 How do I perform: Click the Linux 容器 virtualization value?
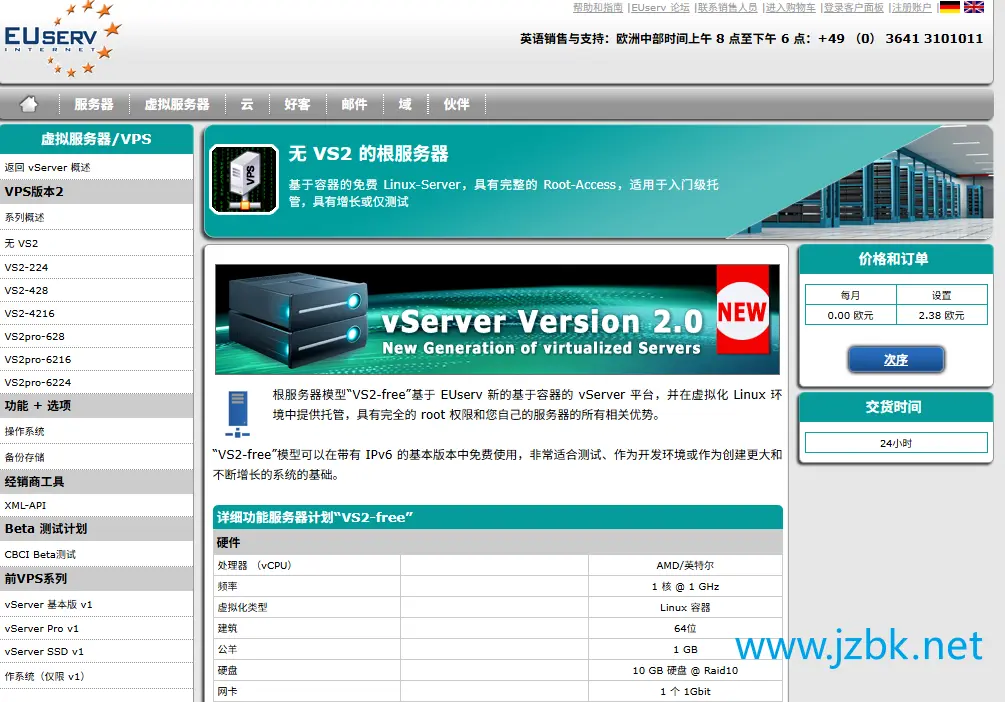coord(685,607)
